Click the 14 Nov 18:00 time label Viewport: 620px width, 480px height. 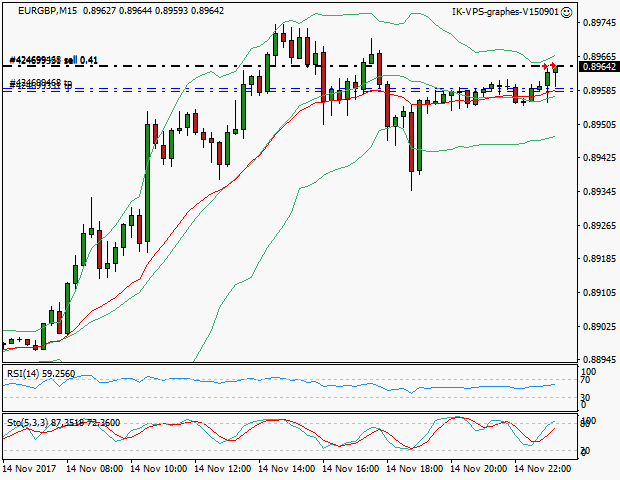click(x=414, y=469)
